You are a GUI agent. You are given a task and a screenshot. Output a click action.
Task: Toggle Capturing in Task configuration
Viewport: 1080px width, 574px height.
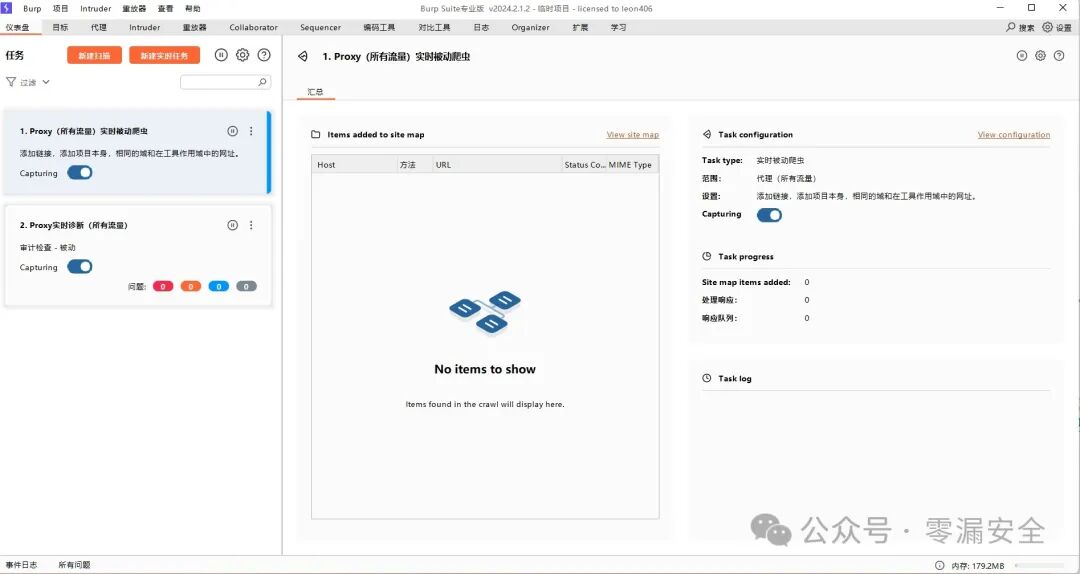769,215
